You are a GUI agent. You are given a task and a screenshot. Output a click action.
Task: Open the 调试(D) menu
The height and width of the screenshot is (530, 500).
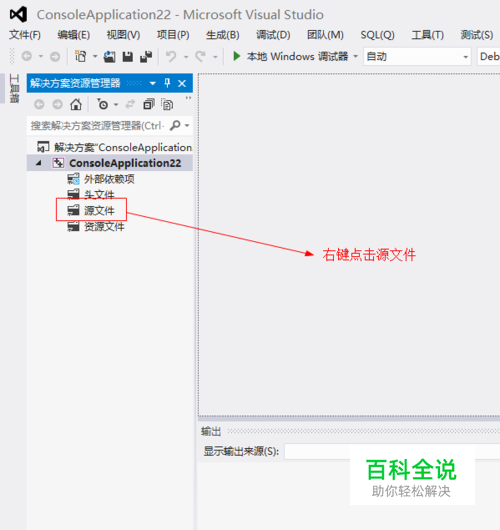point(273,35)
